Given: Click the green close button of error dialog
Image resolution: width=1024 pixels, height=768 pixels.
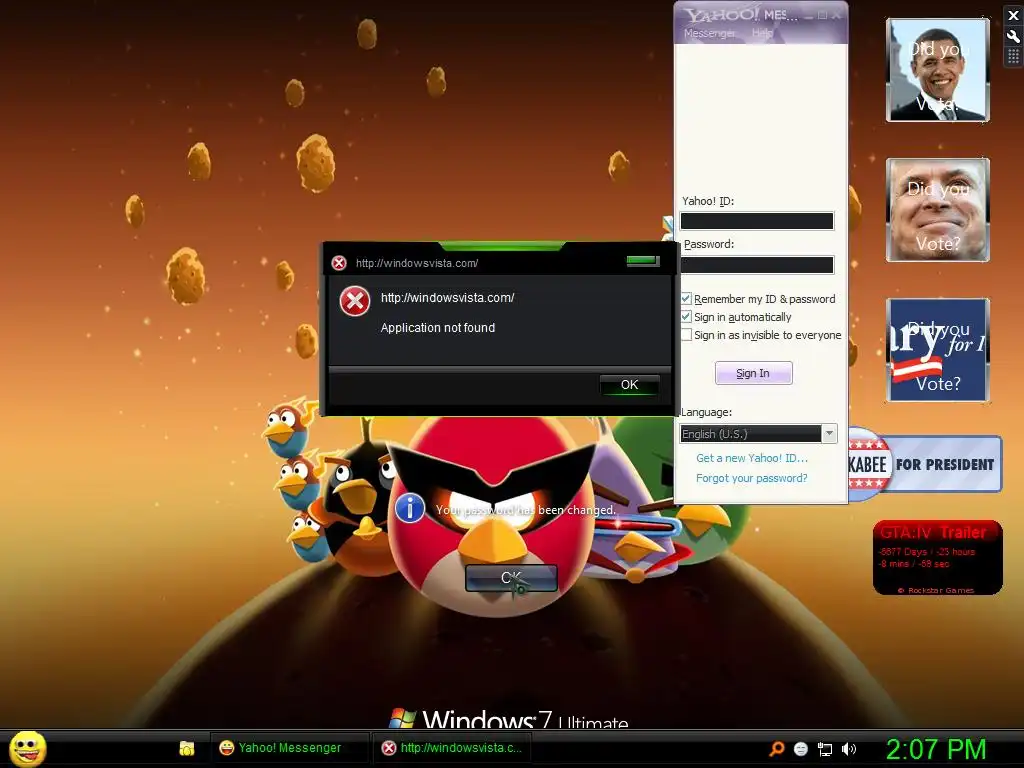Looking at the screenshot, I should (643, 261).
